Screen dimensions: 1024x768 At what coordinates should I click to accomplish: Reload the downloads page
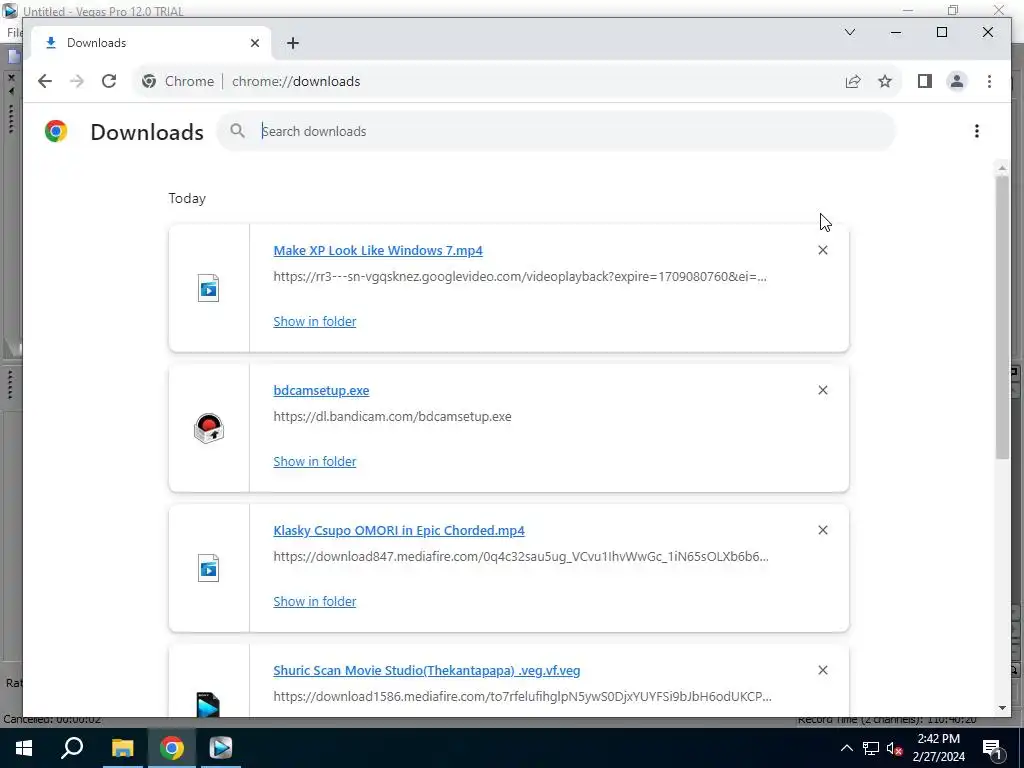(x=109, y=81)
